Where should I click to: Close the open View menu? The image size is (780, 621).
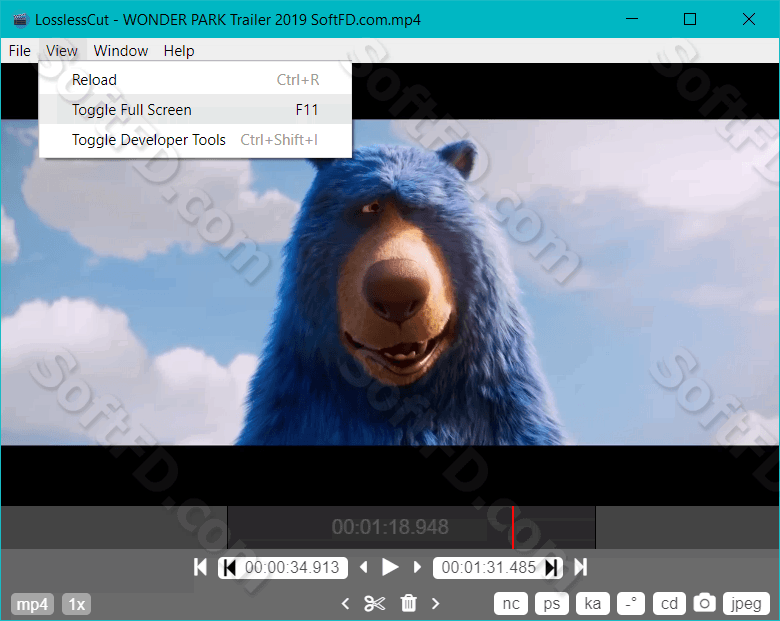(62, 51)
